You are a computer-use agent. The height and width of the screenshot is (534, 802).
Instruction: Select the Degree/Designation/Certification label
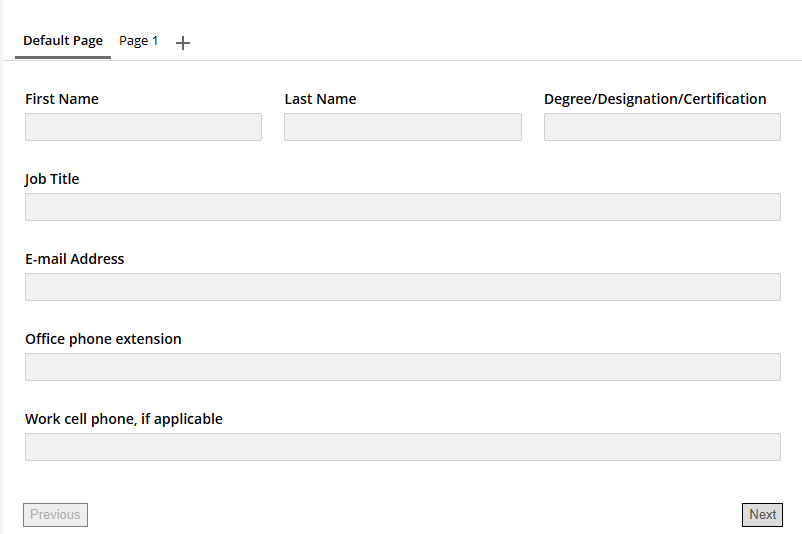(x=655, y=99)
